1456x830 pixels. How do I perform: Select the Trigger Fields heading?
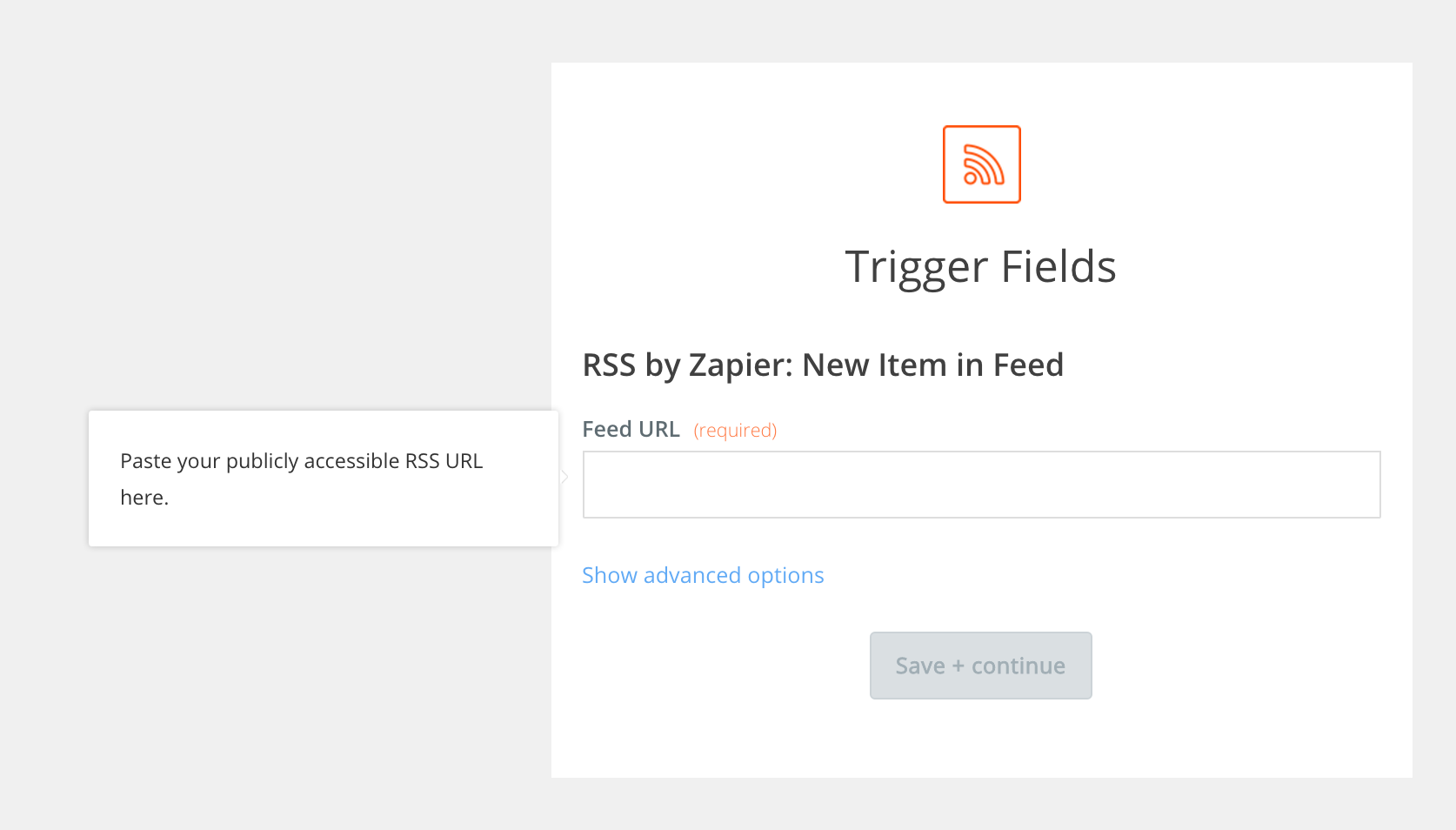[x=980, y=267]
